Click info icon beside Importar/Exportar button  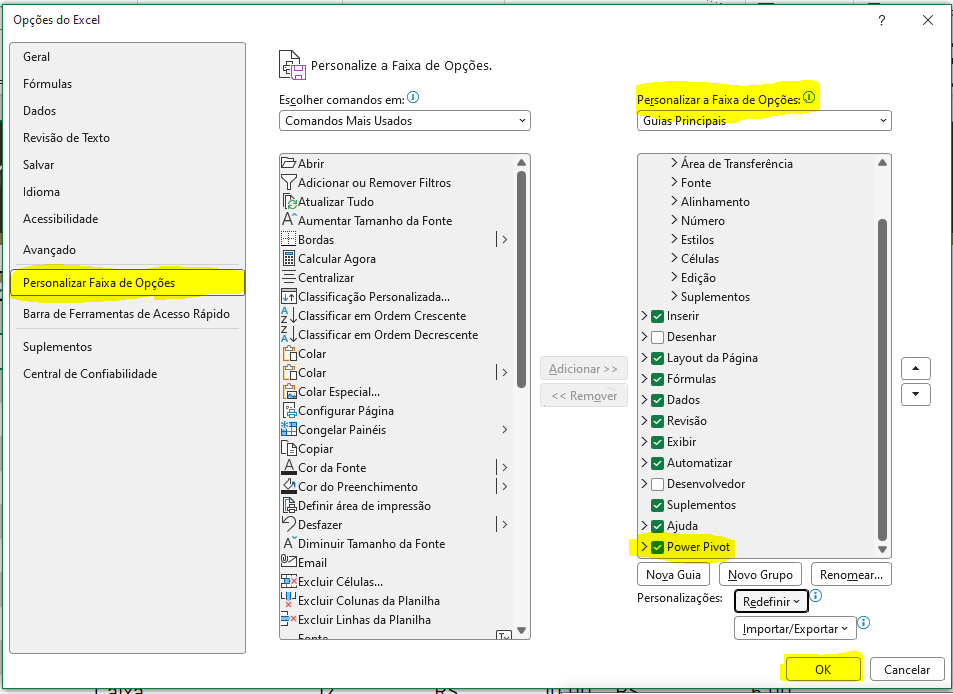coord(864,622)
